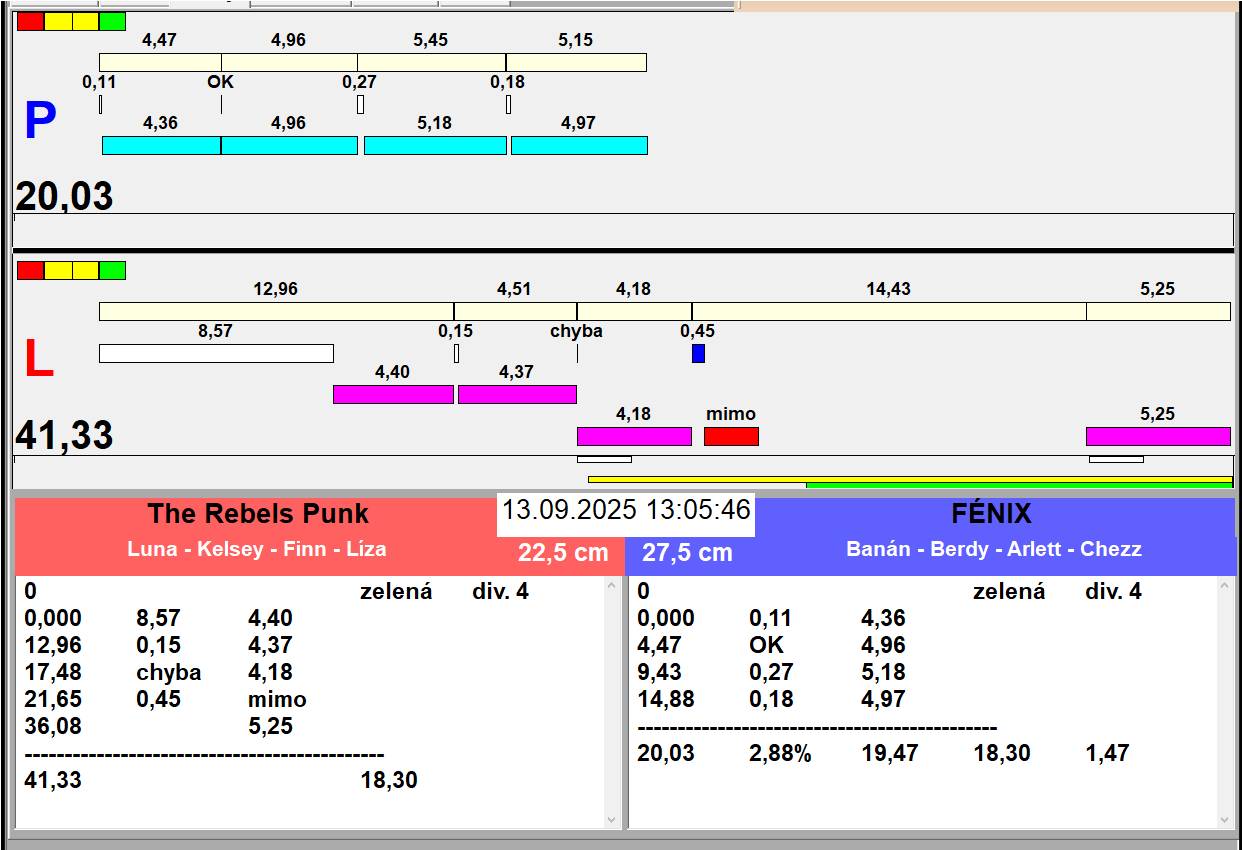Click the large blue P lane letter

[40, 122]
